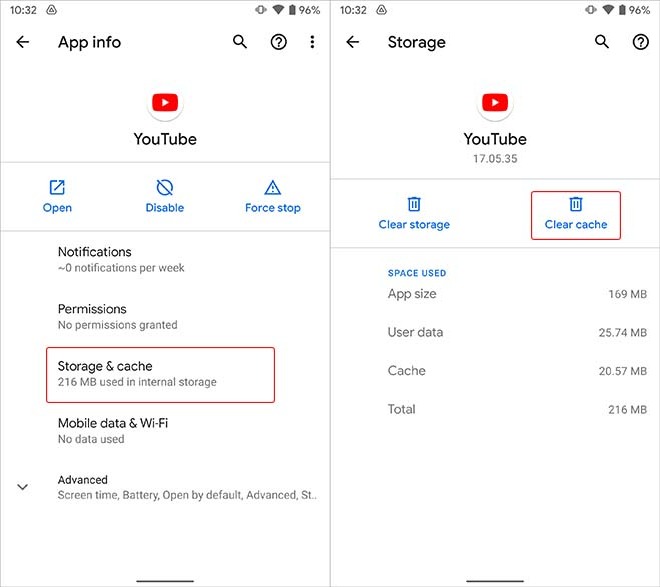This screenshot has height=587, width=660.
Task: Tap SPACE USED header
Action: pos(417,273)
